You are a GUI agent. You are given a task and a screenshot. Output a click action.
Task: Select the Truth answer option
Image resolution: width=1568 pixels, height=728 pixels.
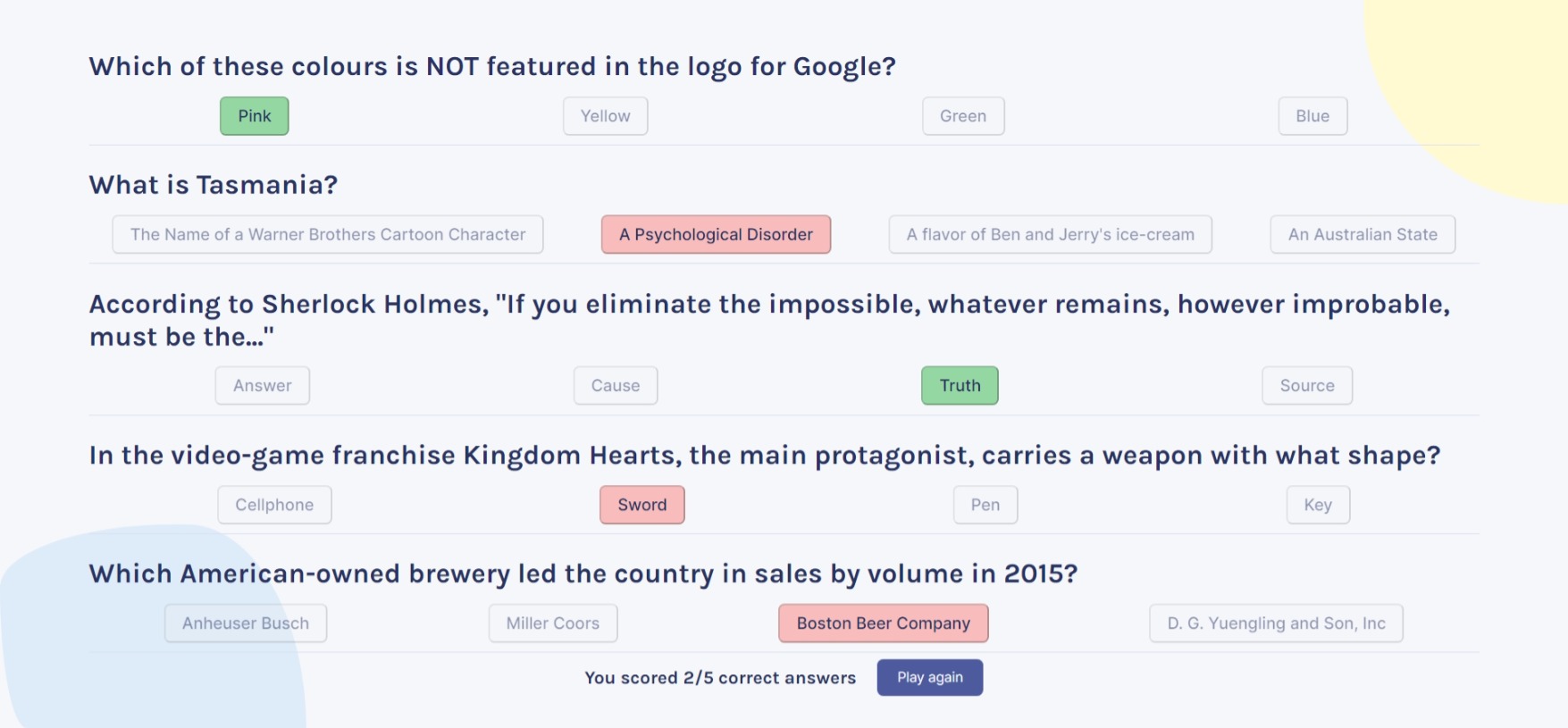tap(960, 386)
